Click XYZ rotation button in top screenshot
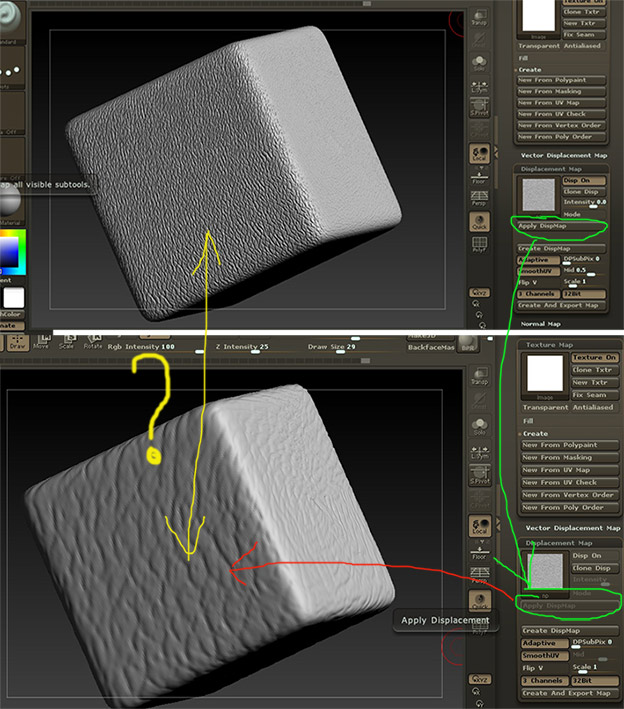The width and height of the screenshot is (624, 709). point(479,293)
